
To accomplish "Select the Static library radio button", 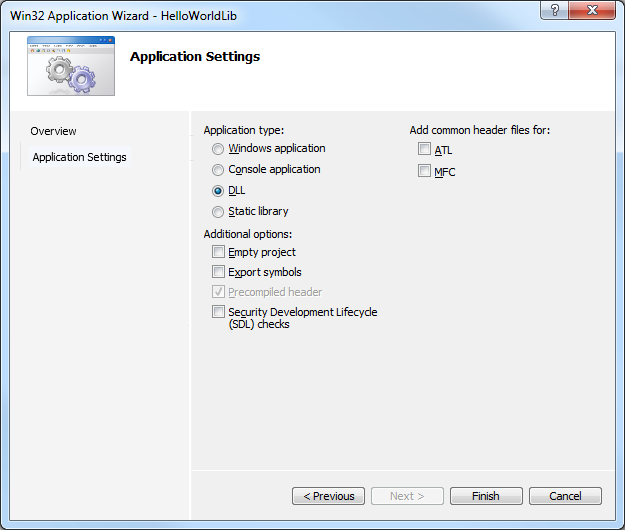I will 218,212.
